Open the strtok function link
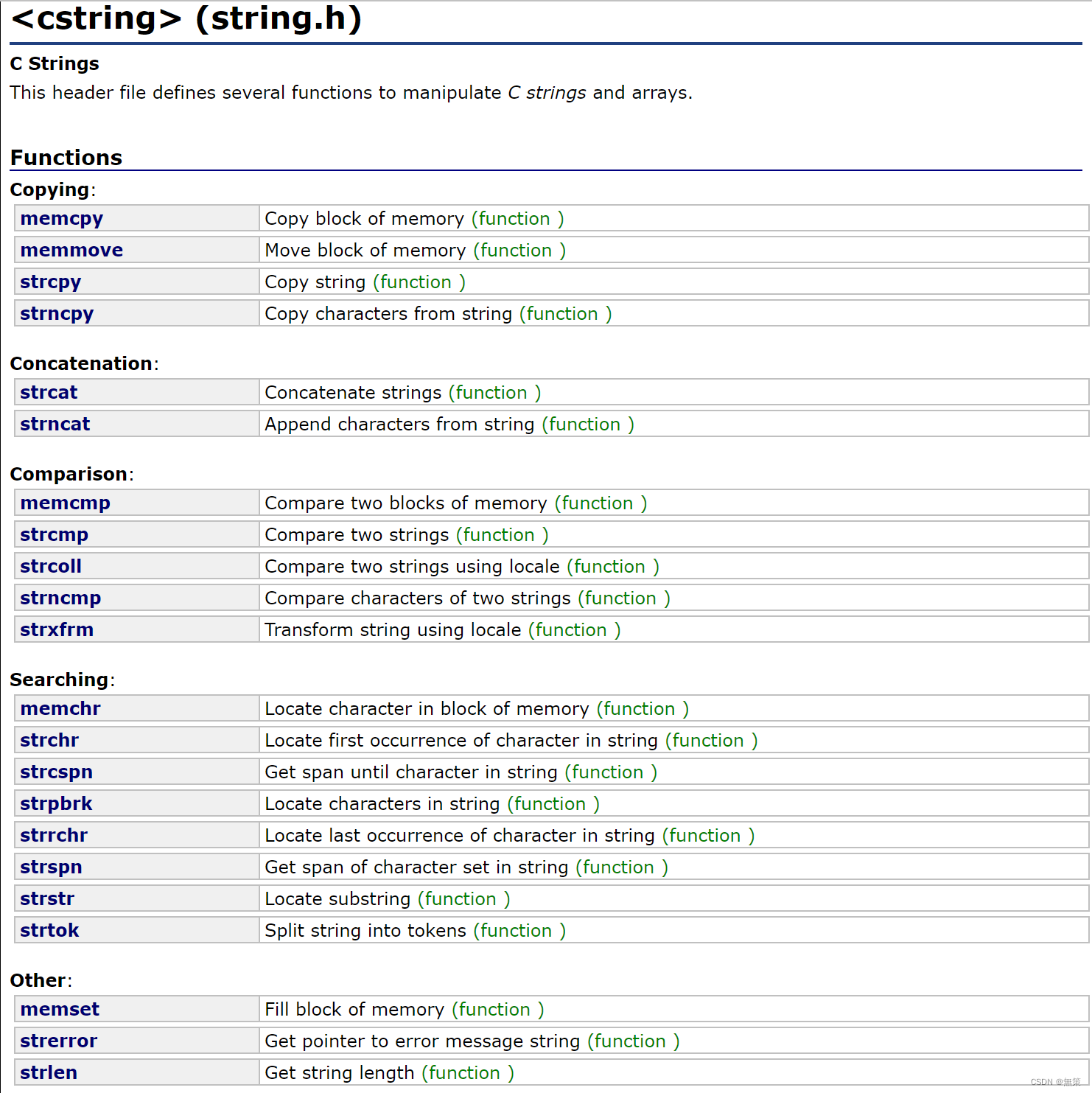The height and width of the screenshot is (1093, 1092). [49, 931]
